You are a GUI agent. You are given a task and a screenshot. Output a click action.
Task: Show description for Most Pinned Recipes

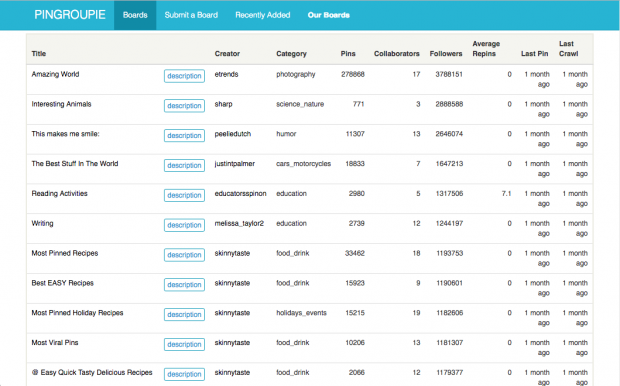click(184, 255)
